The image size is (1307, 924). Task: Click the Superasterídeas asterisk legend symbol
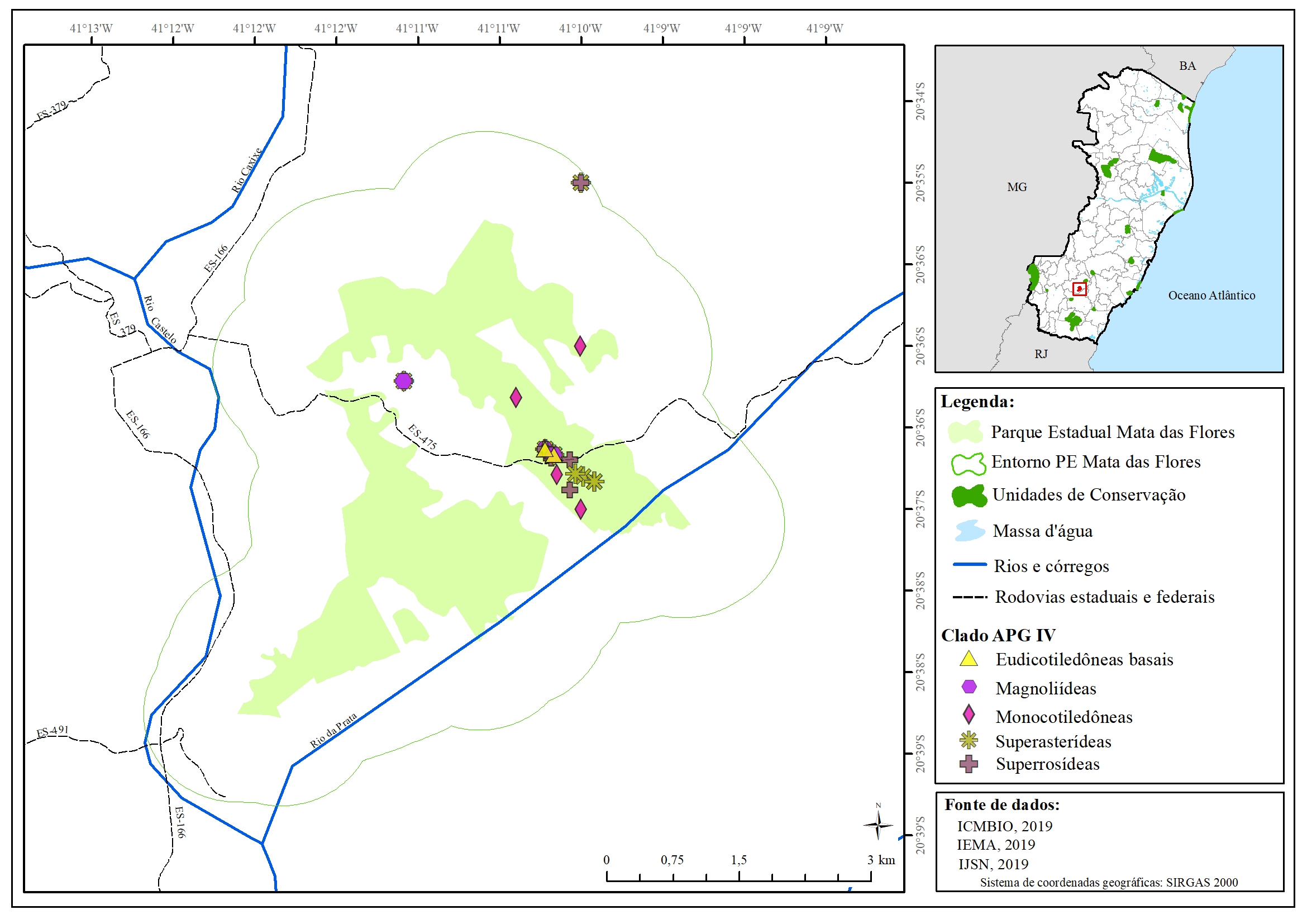click(x=969, y=740)
